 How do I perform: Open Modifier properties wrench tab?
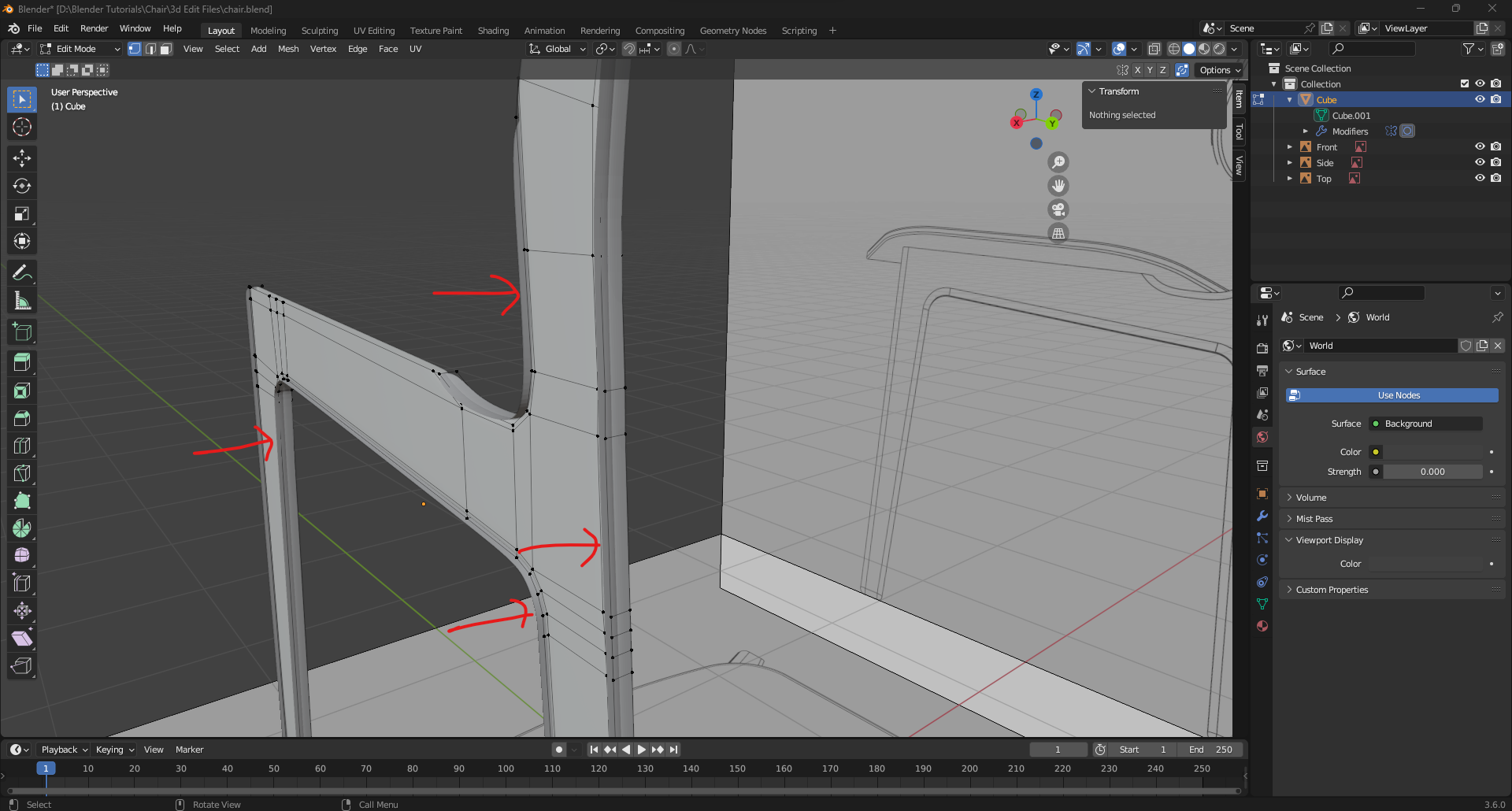tap(1262, 516)
